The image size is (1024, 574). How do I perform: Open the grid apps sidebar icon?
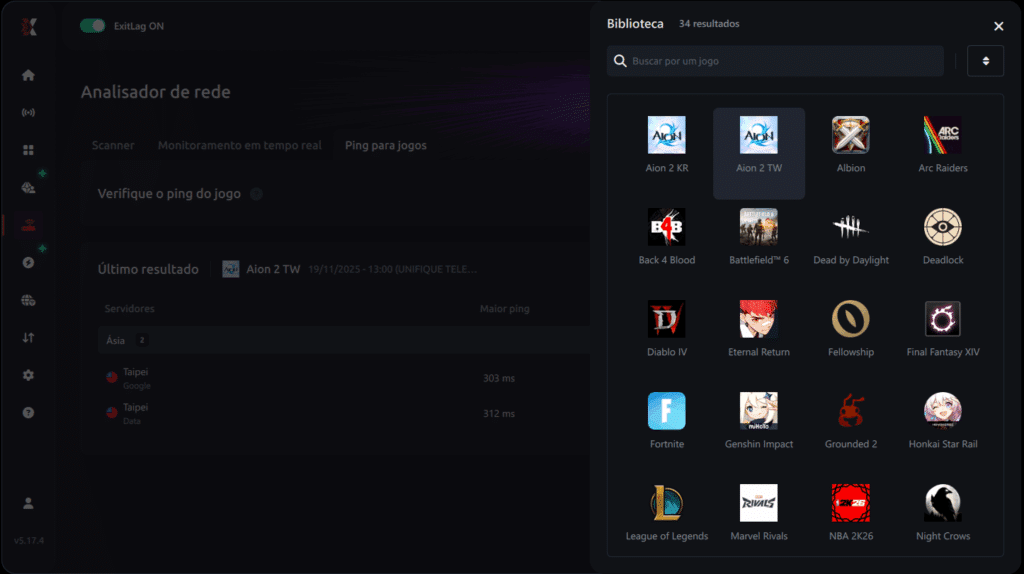pyautogui.click(x=28, y=150)
